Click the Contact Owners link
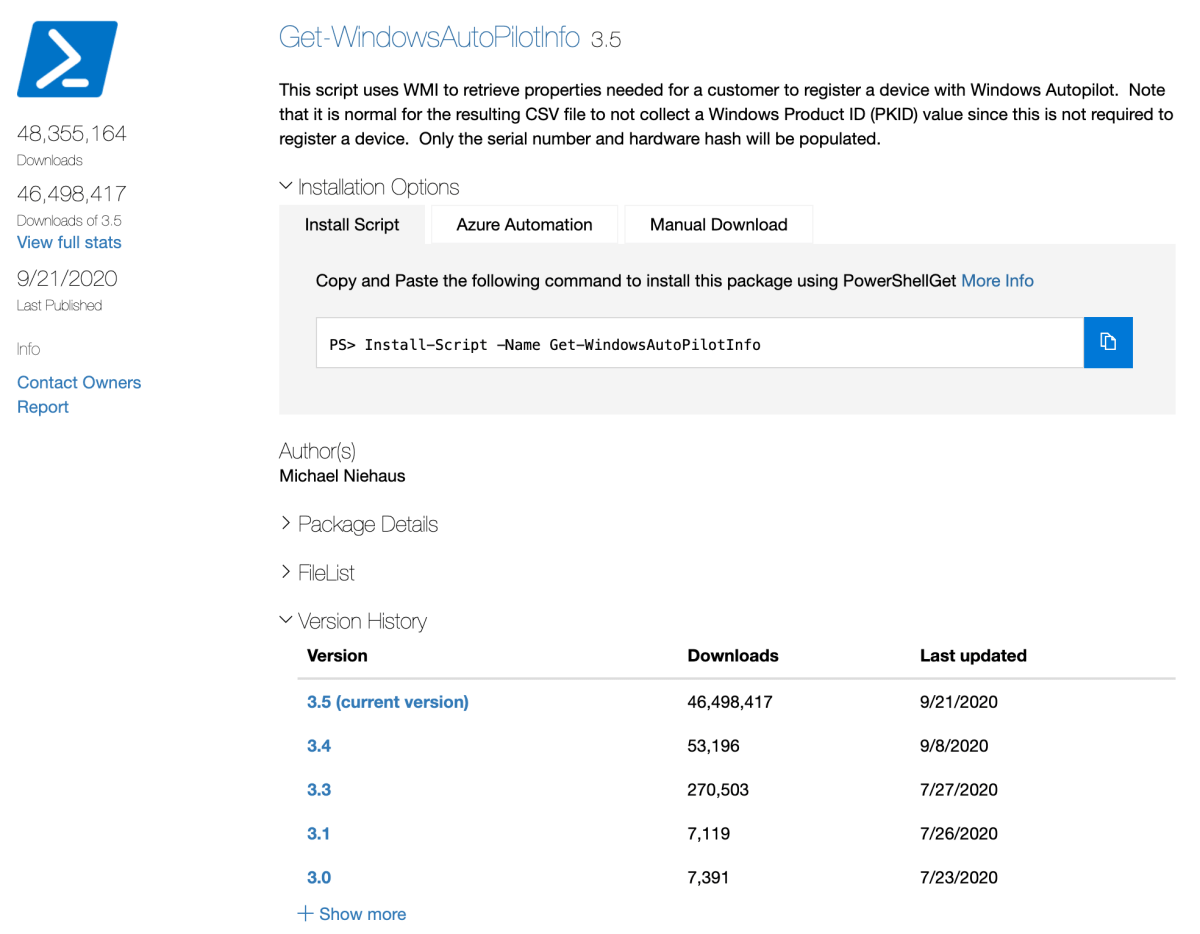The width and height of the screenshot is (1200, 934). [x=79, y=382]
